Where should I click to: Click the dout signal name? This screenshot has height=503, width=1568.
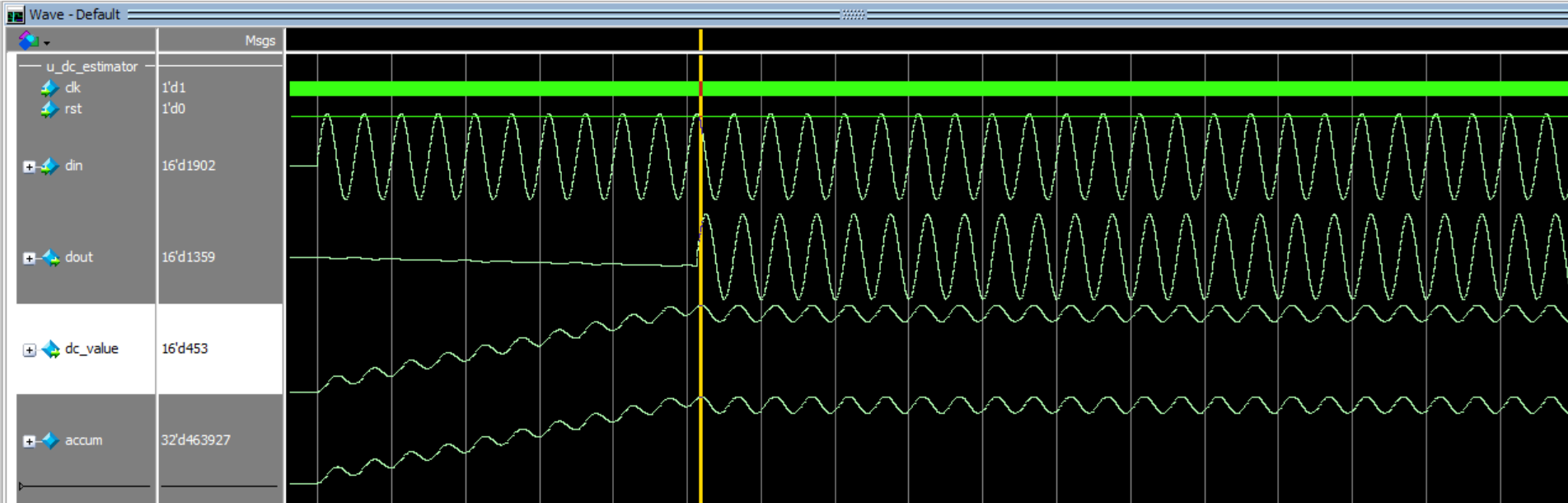(x=79, y=257)
